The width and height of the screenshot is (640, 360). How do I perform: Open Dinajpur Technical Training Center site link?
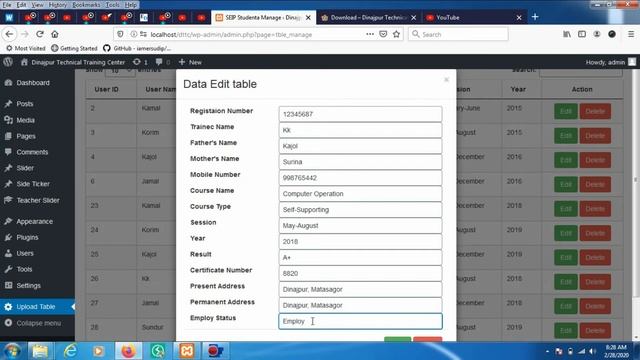click(73, 62)
